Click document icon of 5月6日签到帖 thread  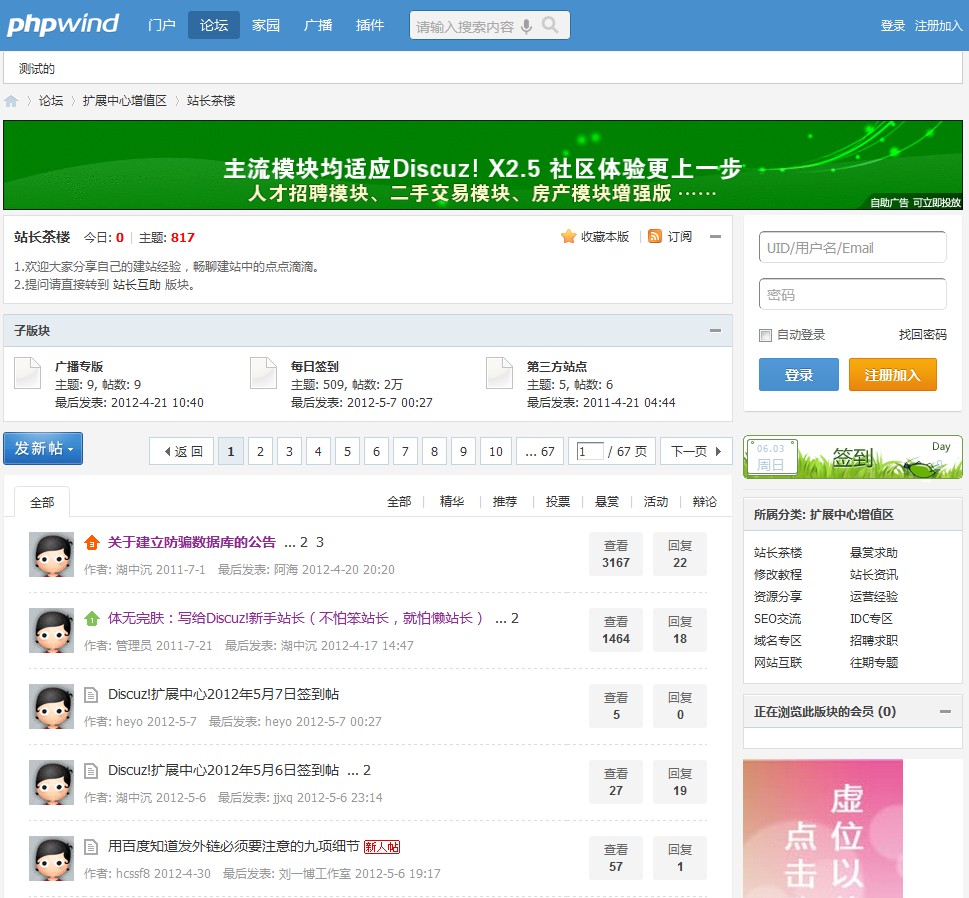(x=91, y=771)
